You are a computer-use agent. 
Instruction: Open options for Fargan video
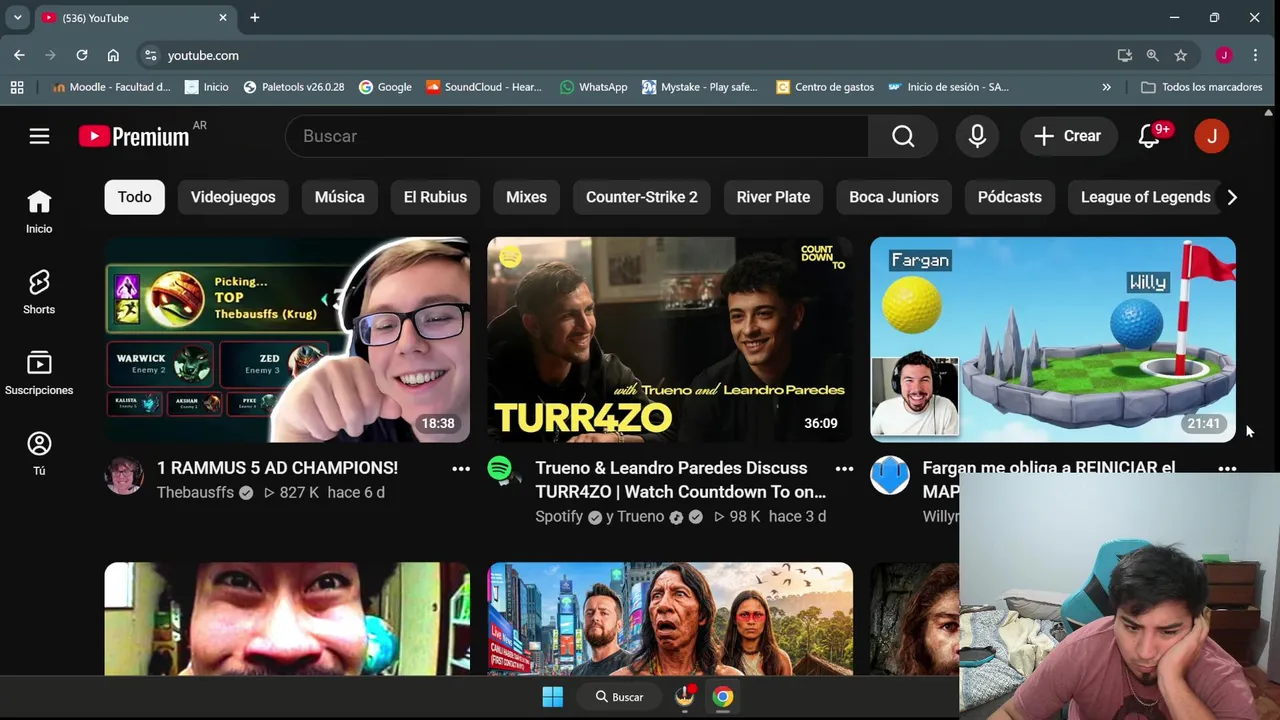pyautogui.click(x=1227, y=468)
